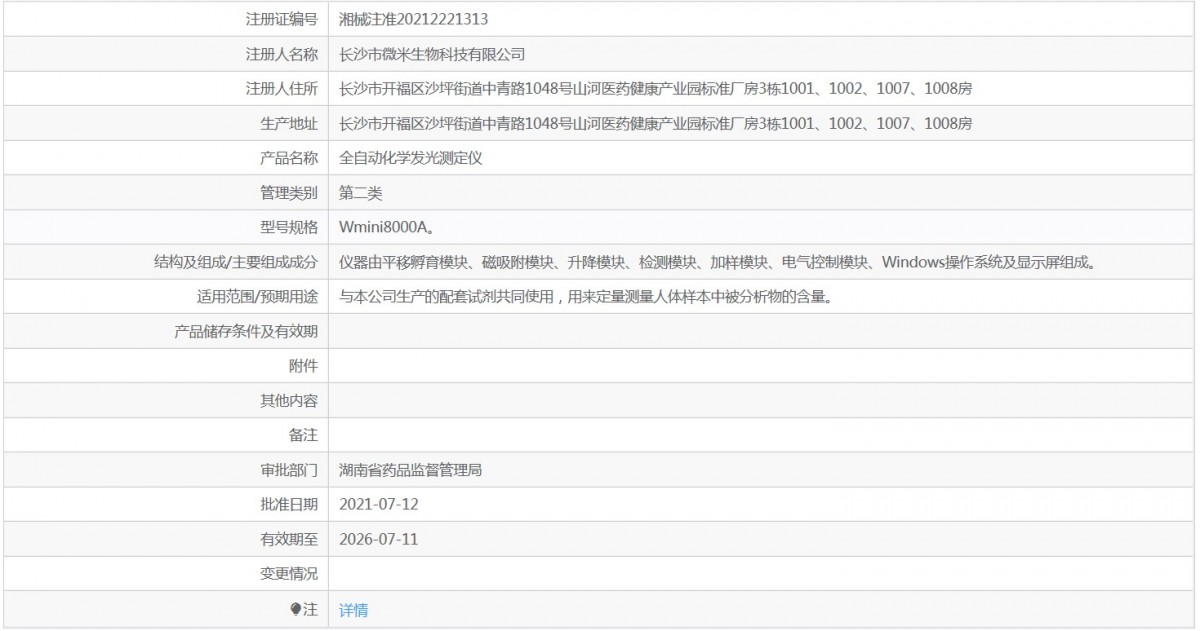Click the 型号规格 label
Viewport: 1200px width, 631px height.
pos(289,228)
